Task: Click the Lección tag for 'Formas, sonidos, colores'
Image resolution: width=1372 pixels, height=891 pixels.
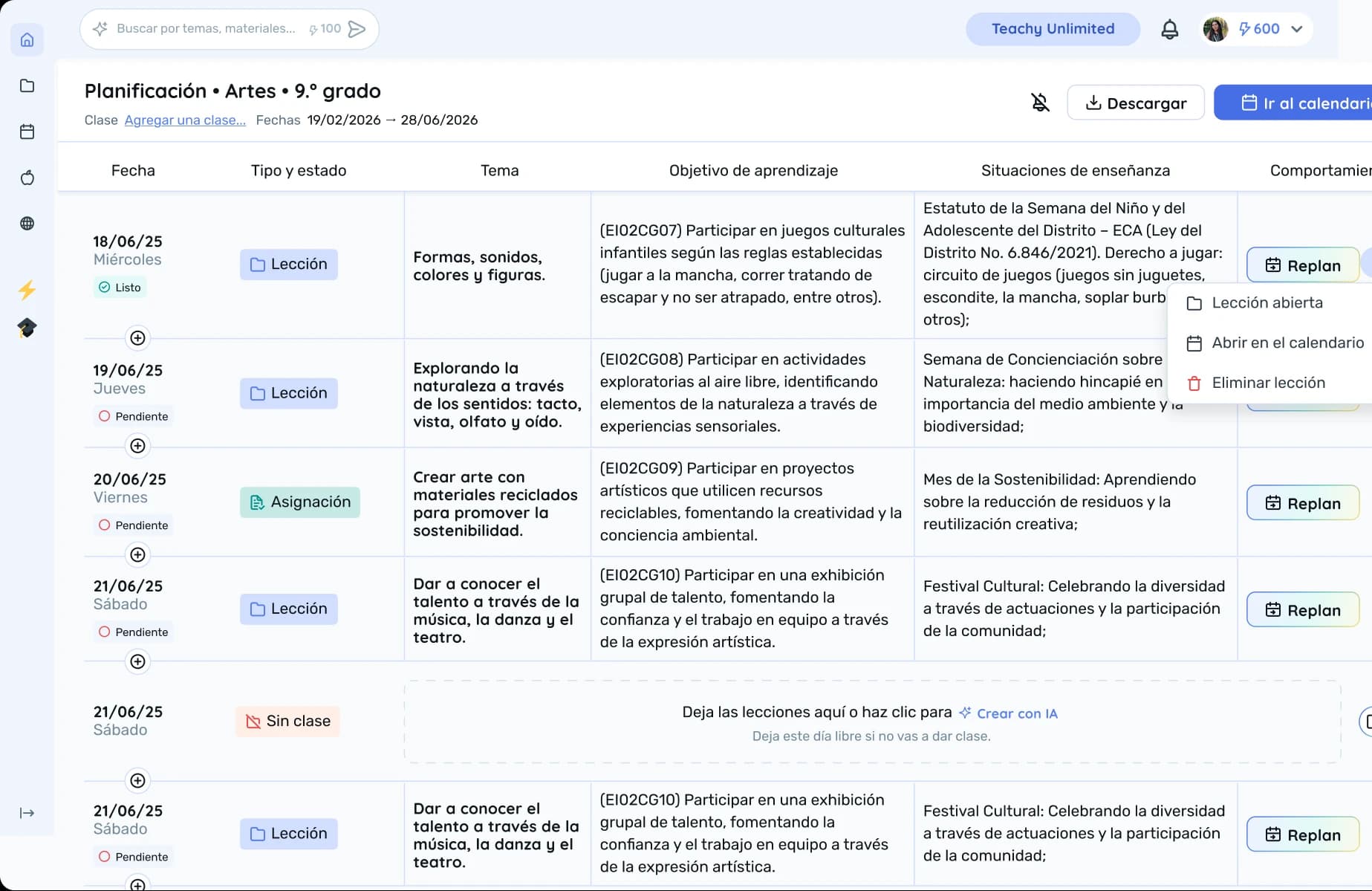Action: [x=288, y=265]
